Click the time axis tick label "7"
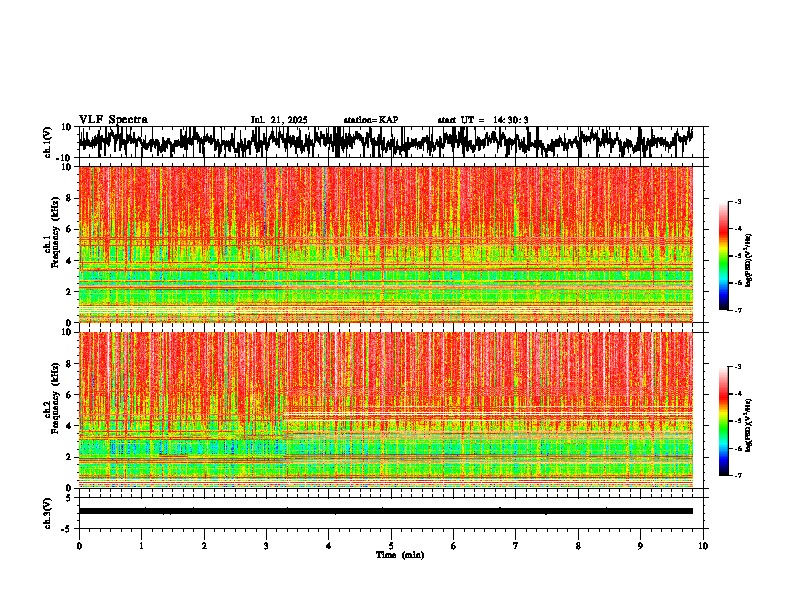The image size is (792, 612). pyautogui.click(x=516, y=546)
